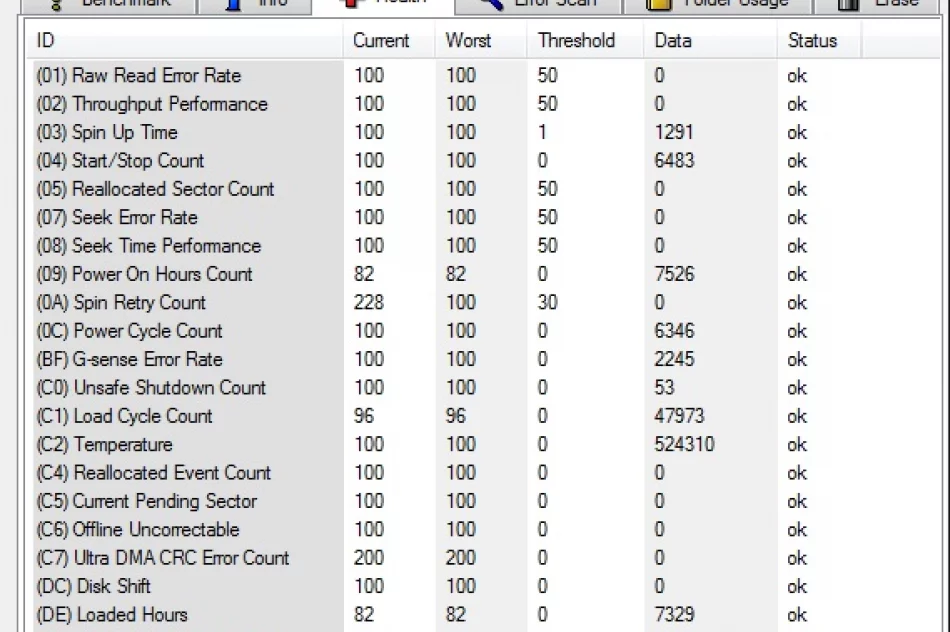
Task: Select the G-sense Error Rate row
Action: 129,359
